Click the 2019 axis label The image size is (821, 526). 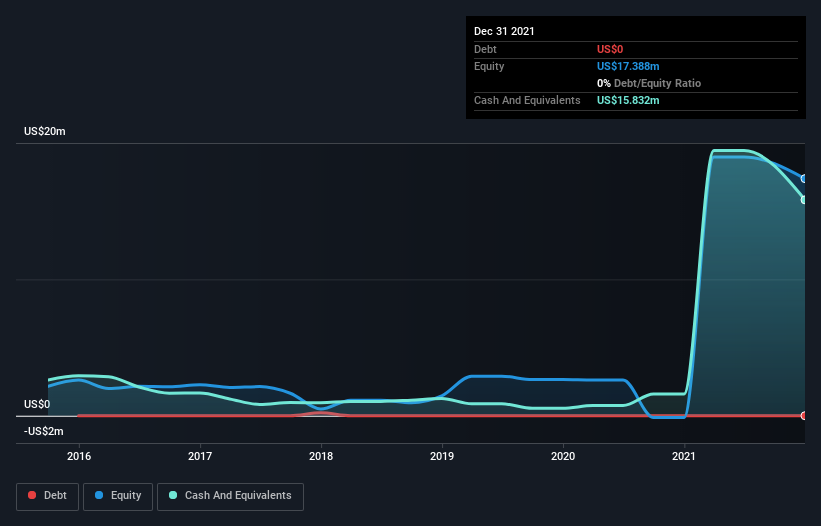click(442, 456)
